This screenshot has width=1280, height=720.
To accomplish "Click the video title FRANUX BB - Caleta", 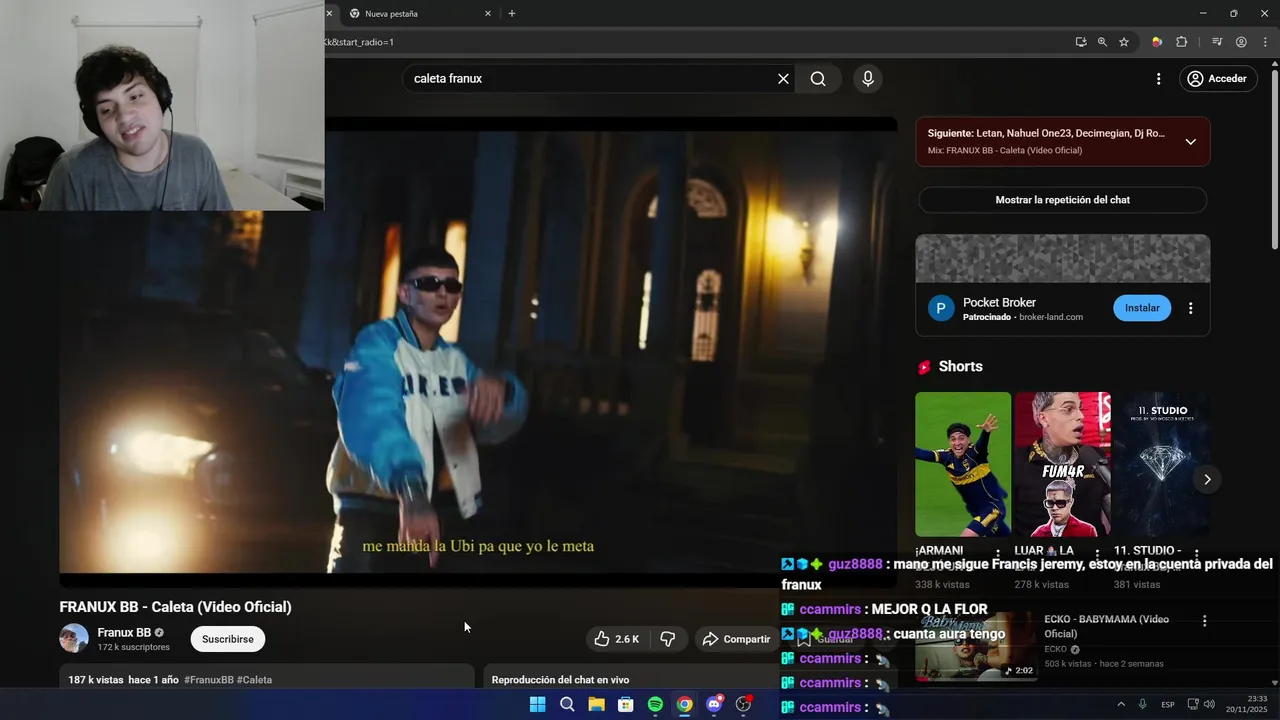I will [x=175, y=607].
